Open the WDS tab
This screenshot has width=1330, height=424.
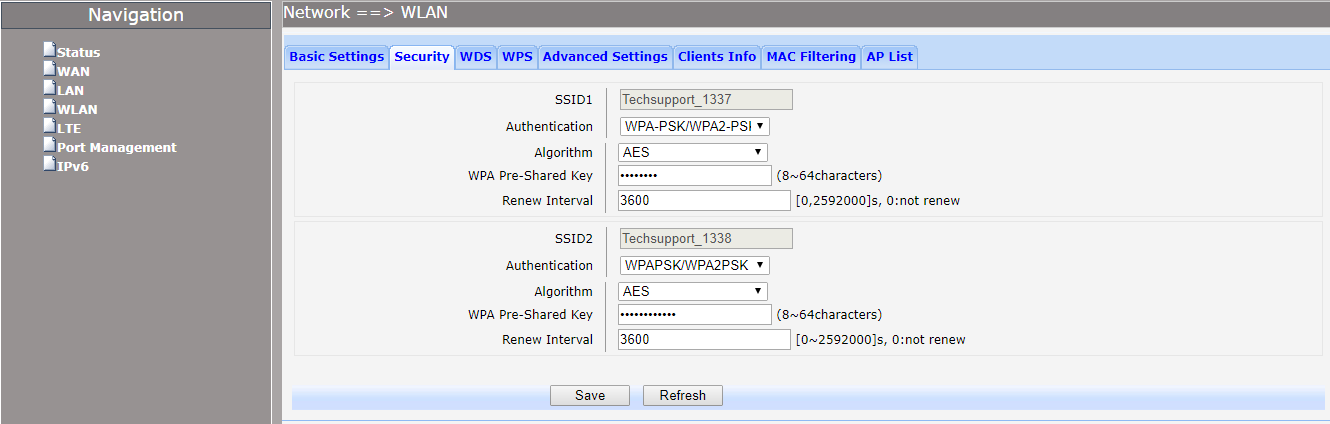pos(476,57)
